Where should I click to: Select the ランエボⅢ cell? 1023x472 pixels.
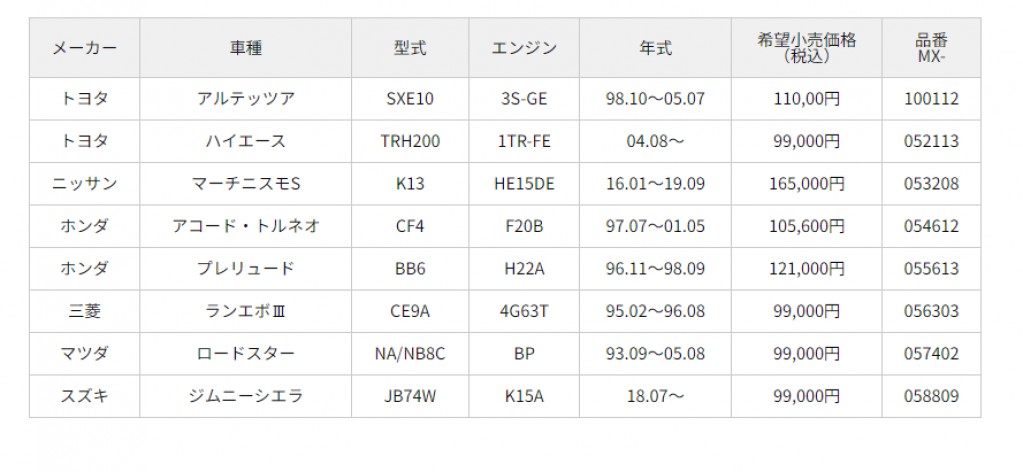(x=245, y=311)
